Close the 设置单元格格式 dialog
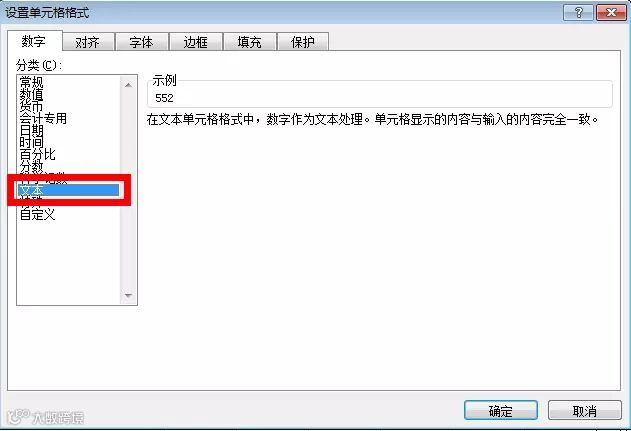631x431 pixels. tap(610, 13)
